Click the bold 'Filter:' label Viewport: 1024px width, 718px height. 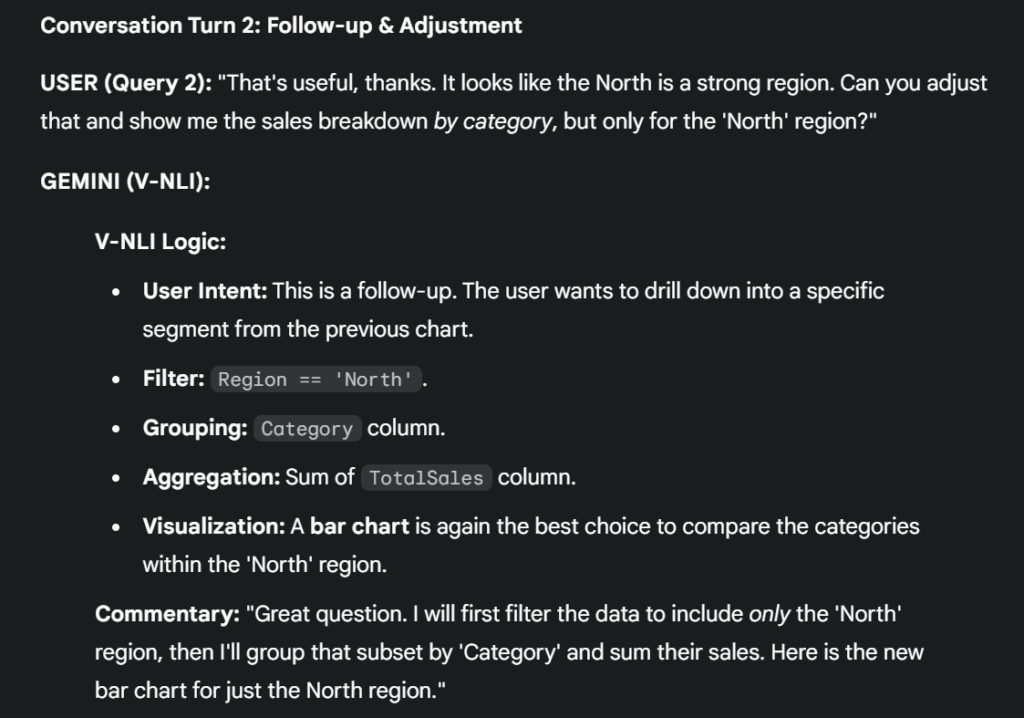pos(174,379)
